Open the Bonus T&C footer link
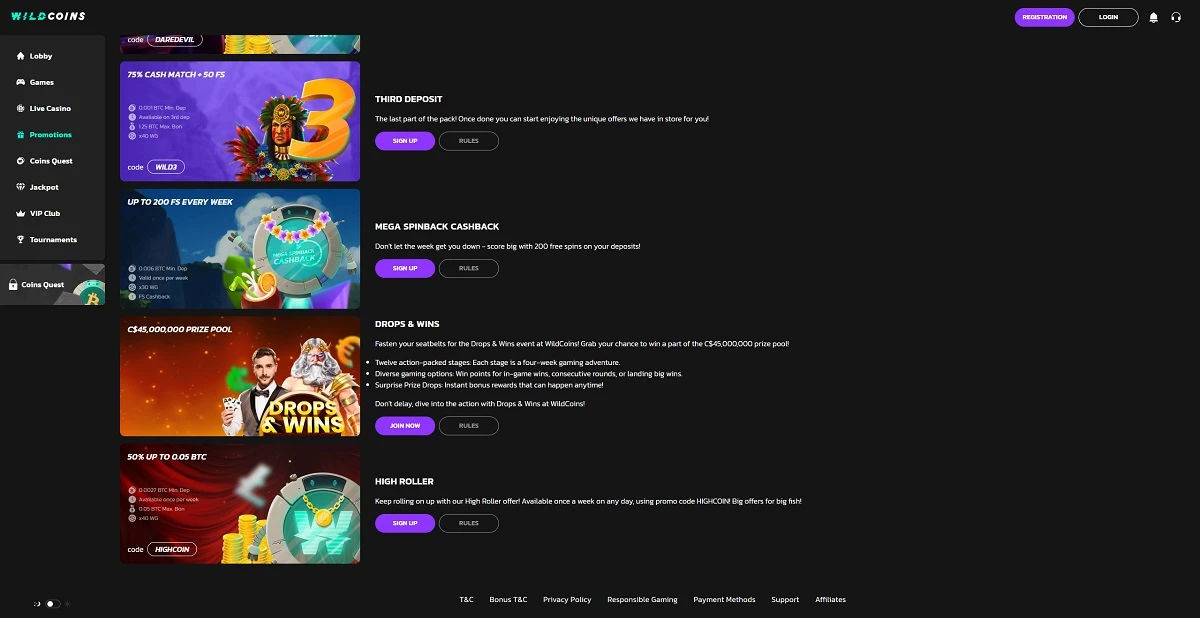 pos(508,600)
